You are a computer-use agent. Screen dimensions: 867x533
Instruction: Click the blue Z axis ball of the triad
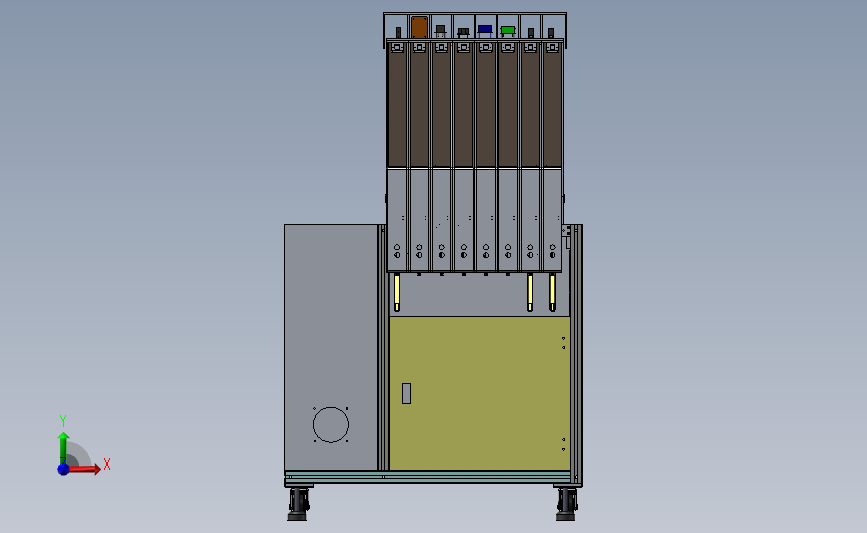point(63,469)
